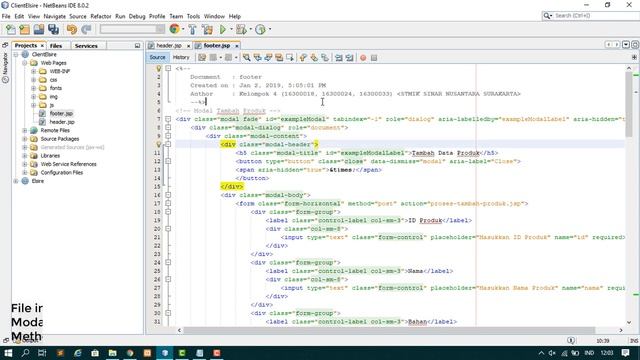The height and width of the screenshot is (360, 640).
Task: Switch to the header.jsp editor tab
Action: [169, 46]
